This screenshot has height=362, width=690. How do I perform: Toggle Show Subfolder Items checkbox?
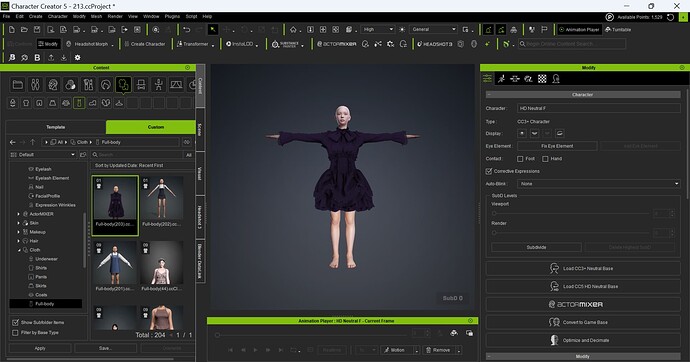(15, 322)
